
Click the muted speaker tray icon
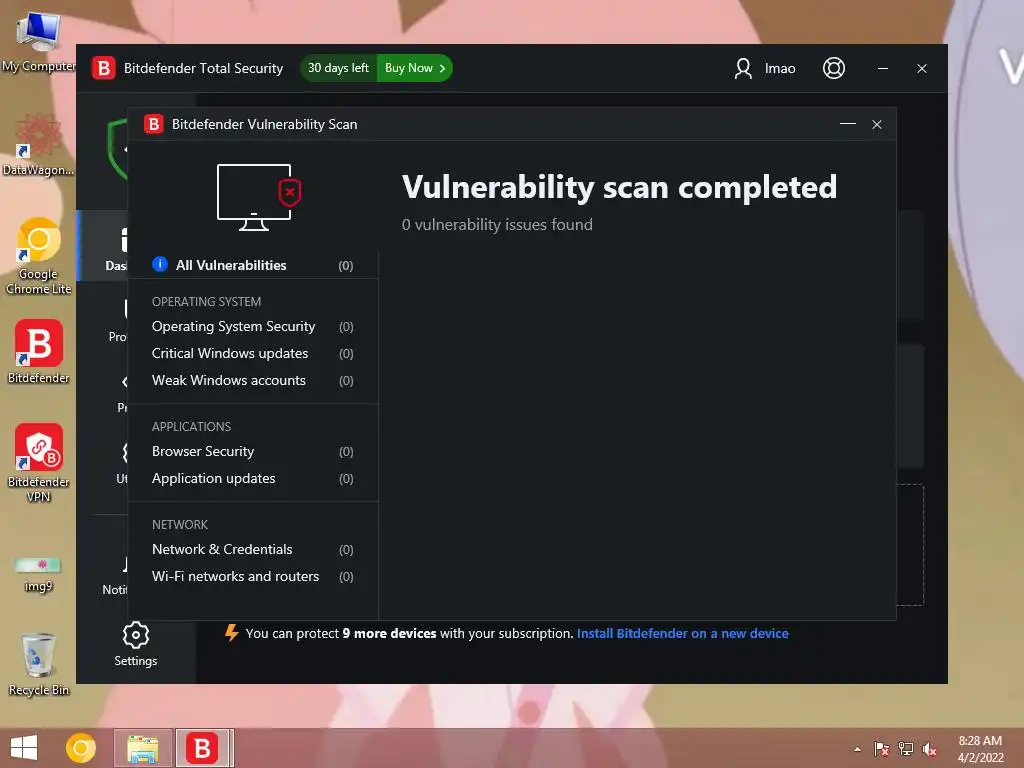coord(929,749)
